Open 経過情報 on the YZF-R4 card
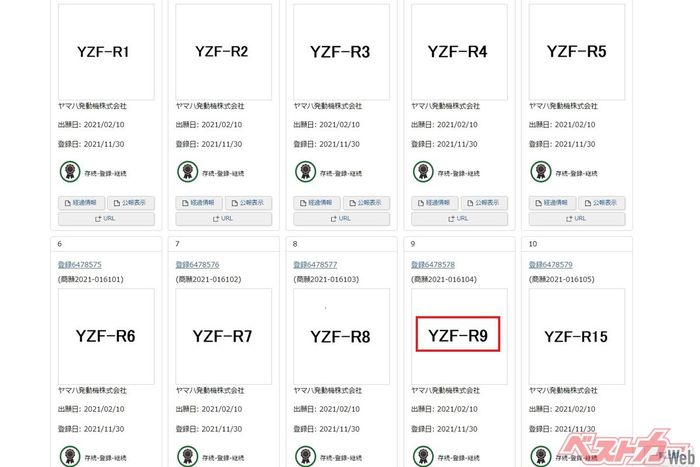 click(434, 202)
